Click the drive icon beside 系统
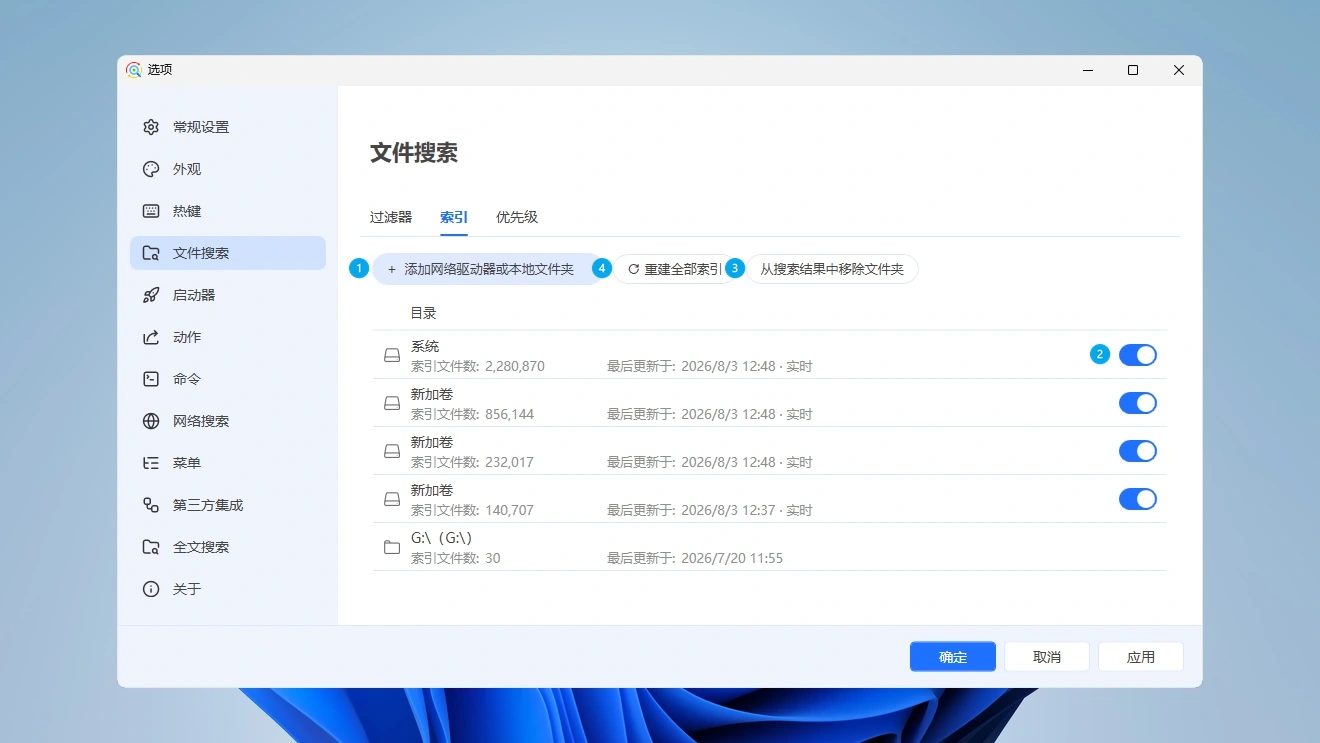 pos(392,355)
